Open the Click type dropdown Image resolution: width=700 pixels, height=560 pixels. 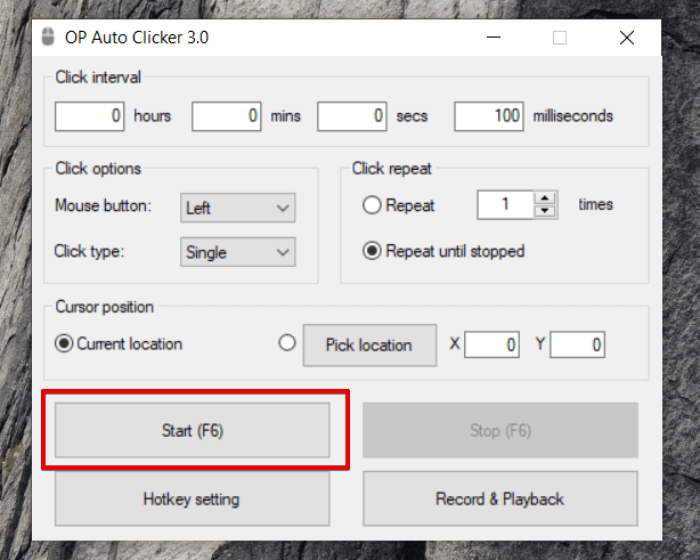point(238,252)
